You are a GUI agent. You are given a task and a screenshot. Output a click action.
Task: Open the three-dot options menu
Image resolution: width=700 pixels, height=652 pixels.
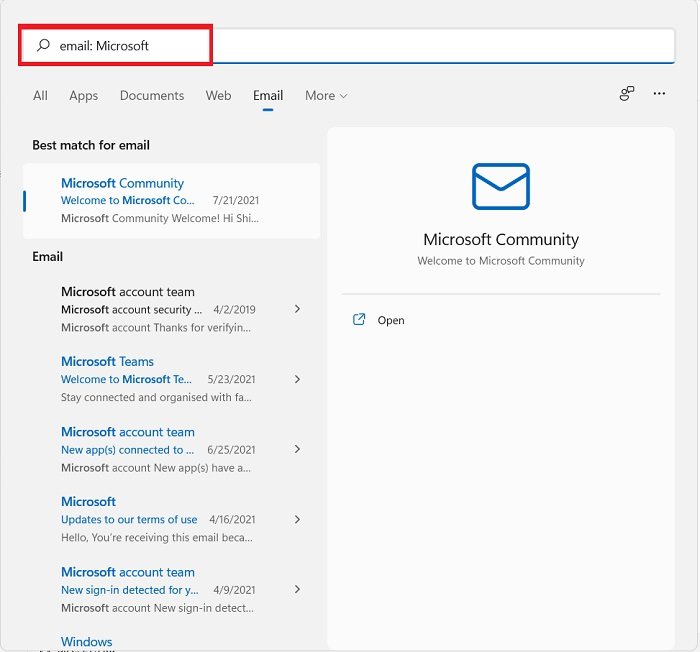click(x=659, y=93)
